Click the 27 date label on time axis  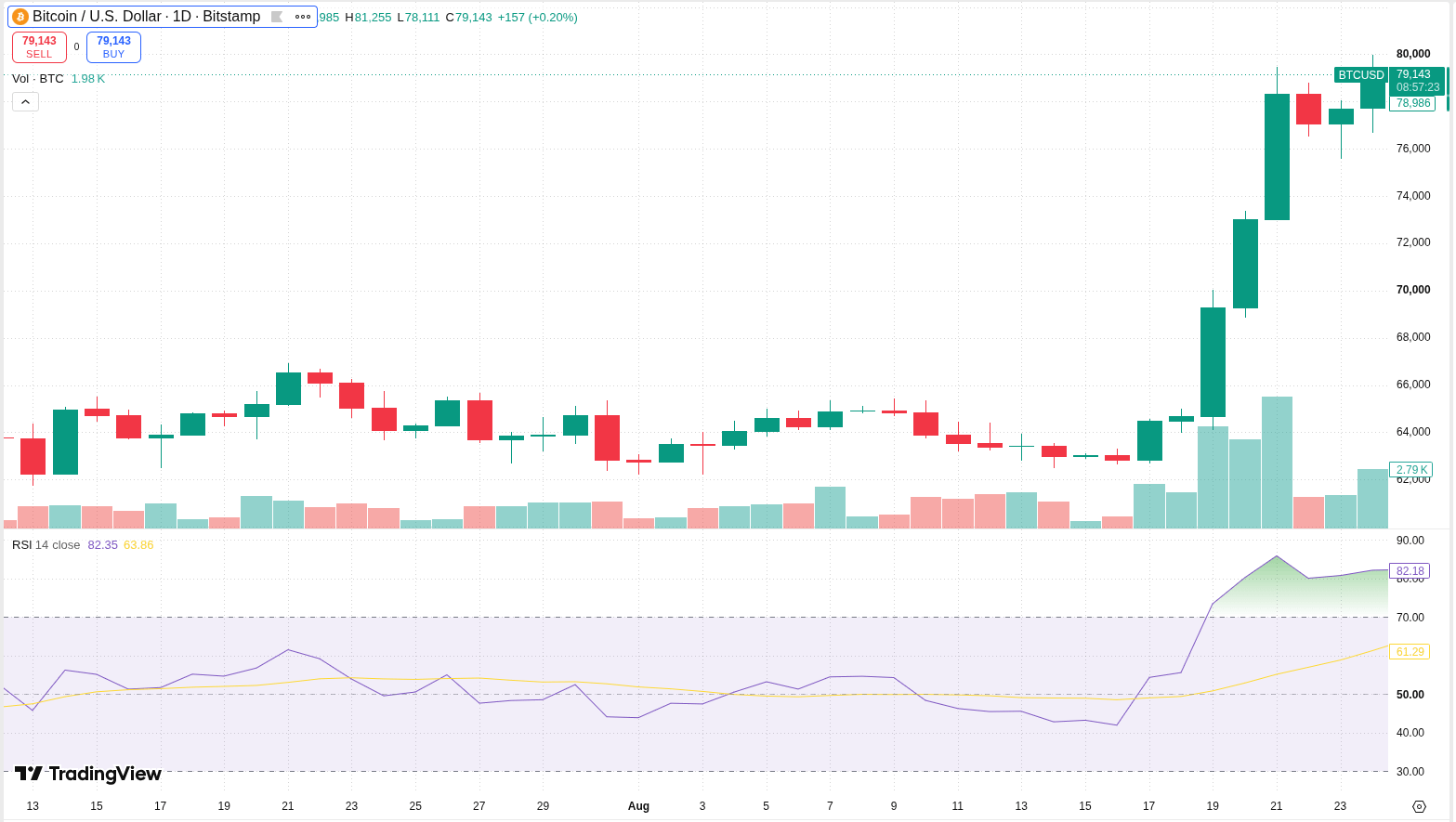tap(479, 806)
